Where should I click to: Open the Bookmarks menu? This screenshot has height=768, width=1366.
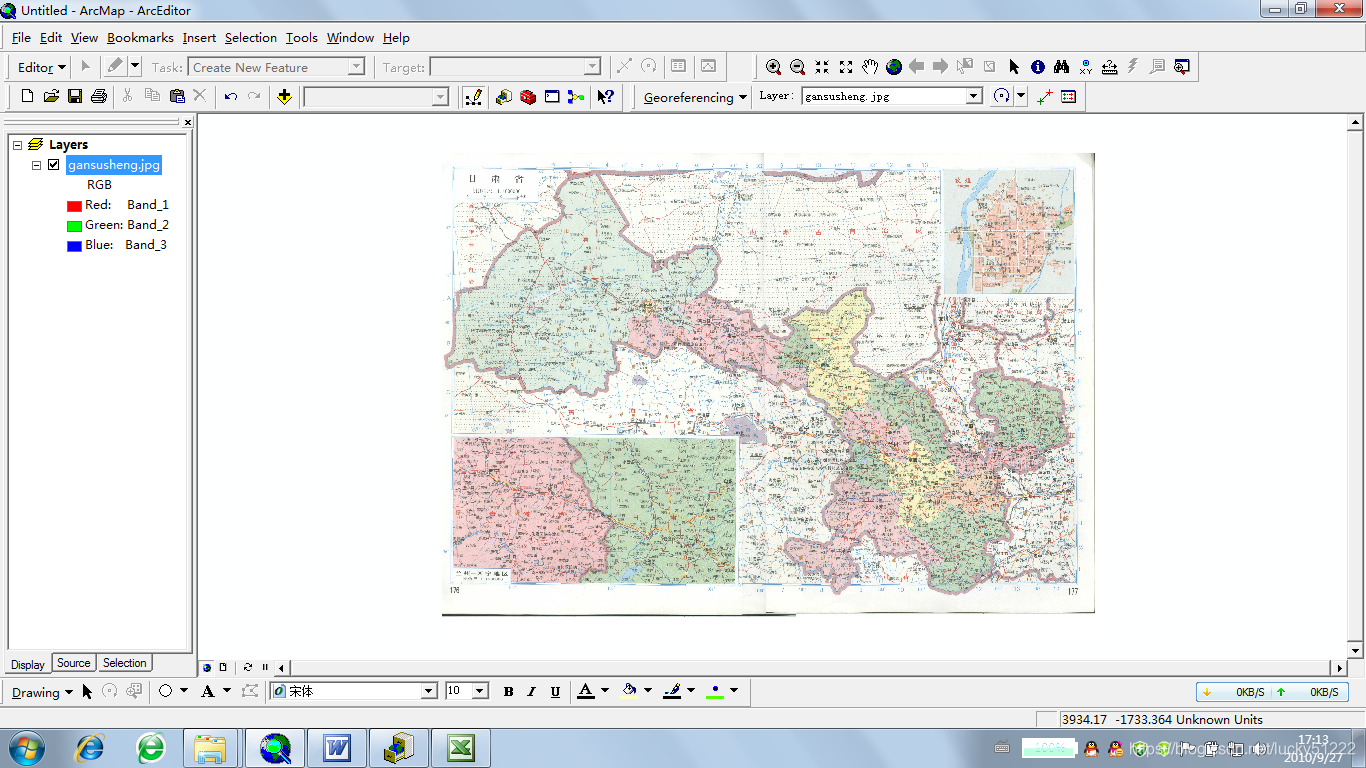tap(140, 37)
